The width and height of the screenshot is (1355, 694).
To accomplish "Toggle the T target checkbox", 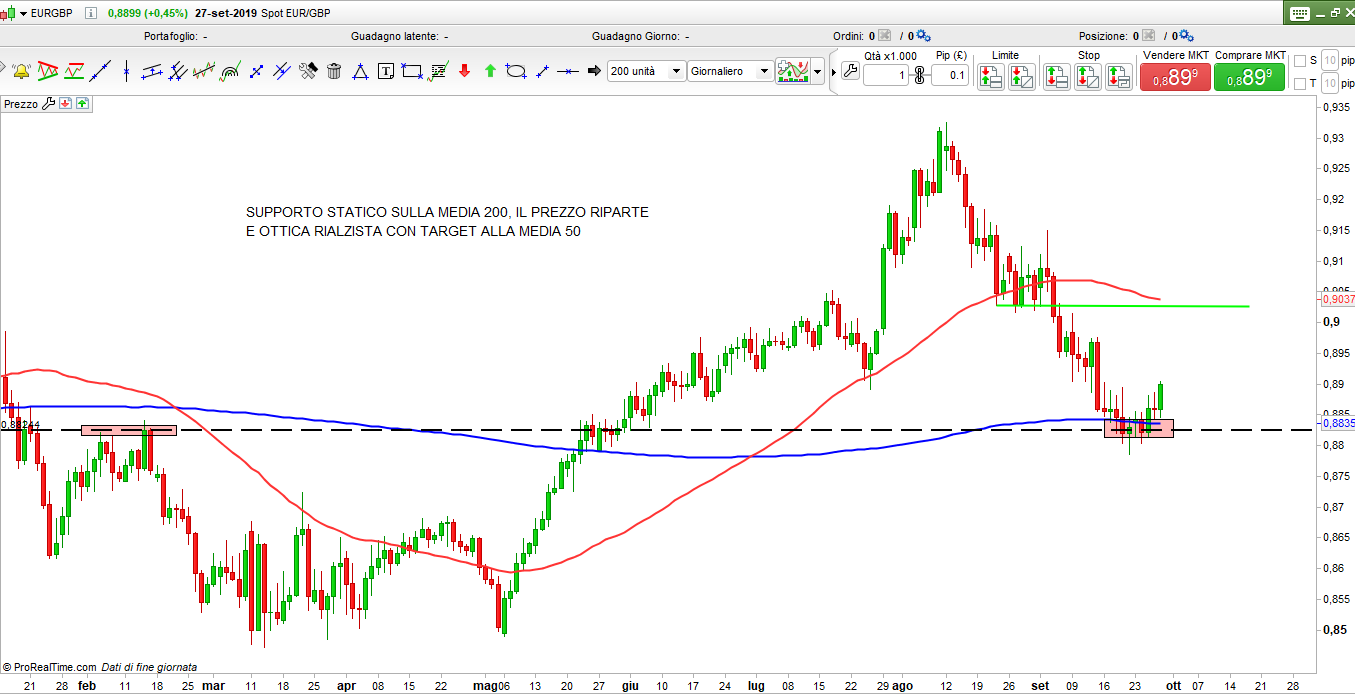I will (x=1300, y=85).
